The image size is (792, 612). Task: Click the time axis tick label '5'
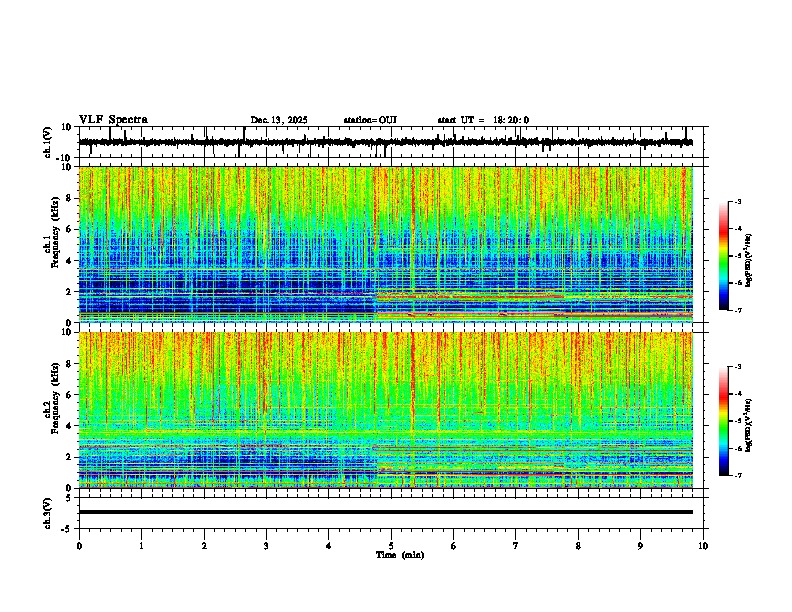[391, 546]
